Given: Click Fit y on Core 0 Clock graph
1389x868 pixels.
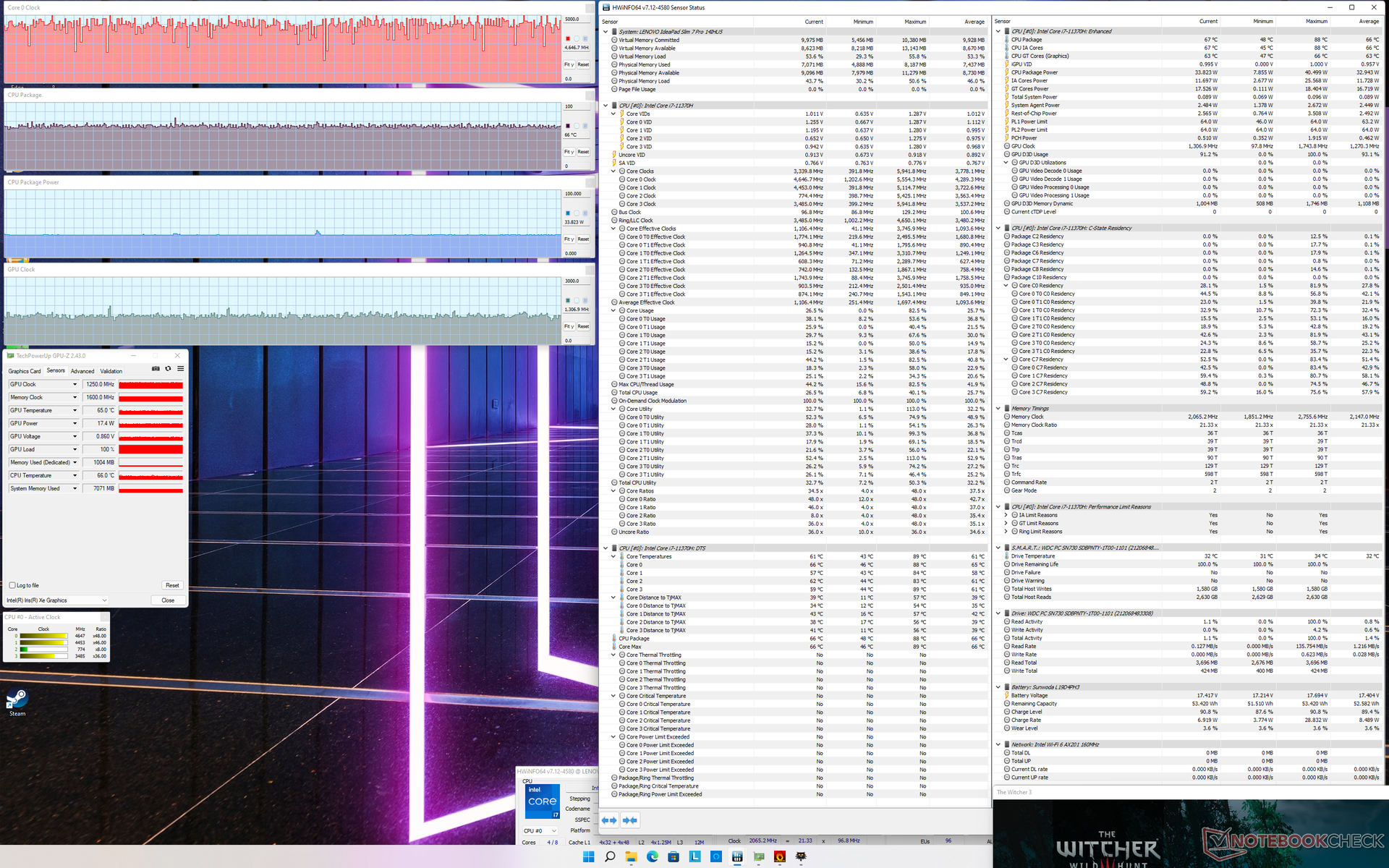Looking at the screenshot, I should (x=569, y=64).
